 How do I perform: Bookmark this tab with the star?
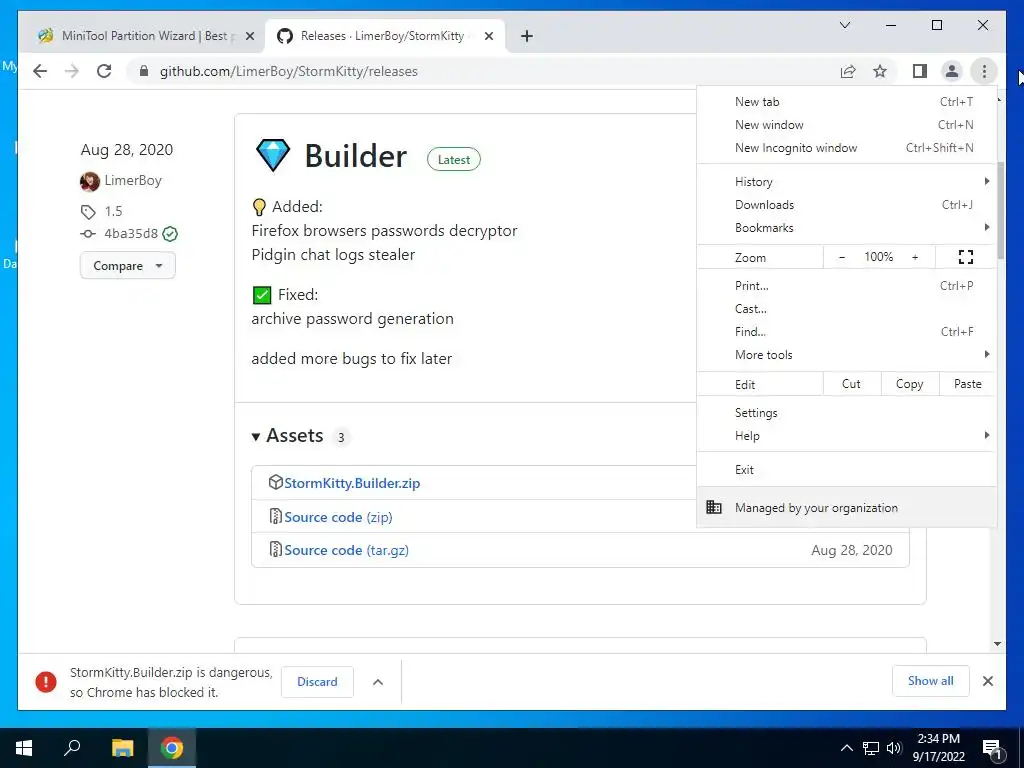click(x=880, y=71)
